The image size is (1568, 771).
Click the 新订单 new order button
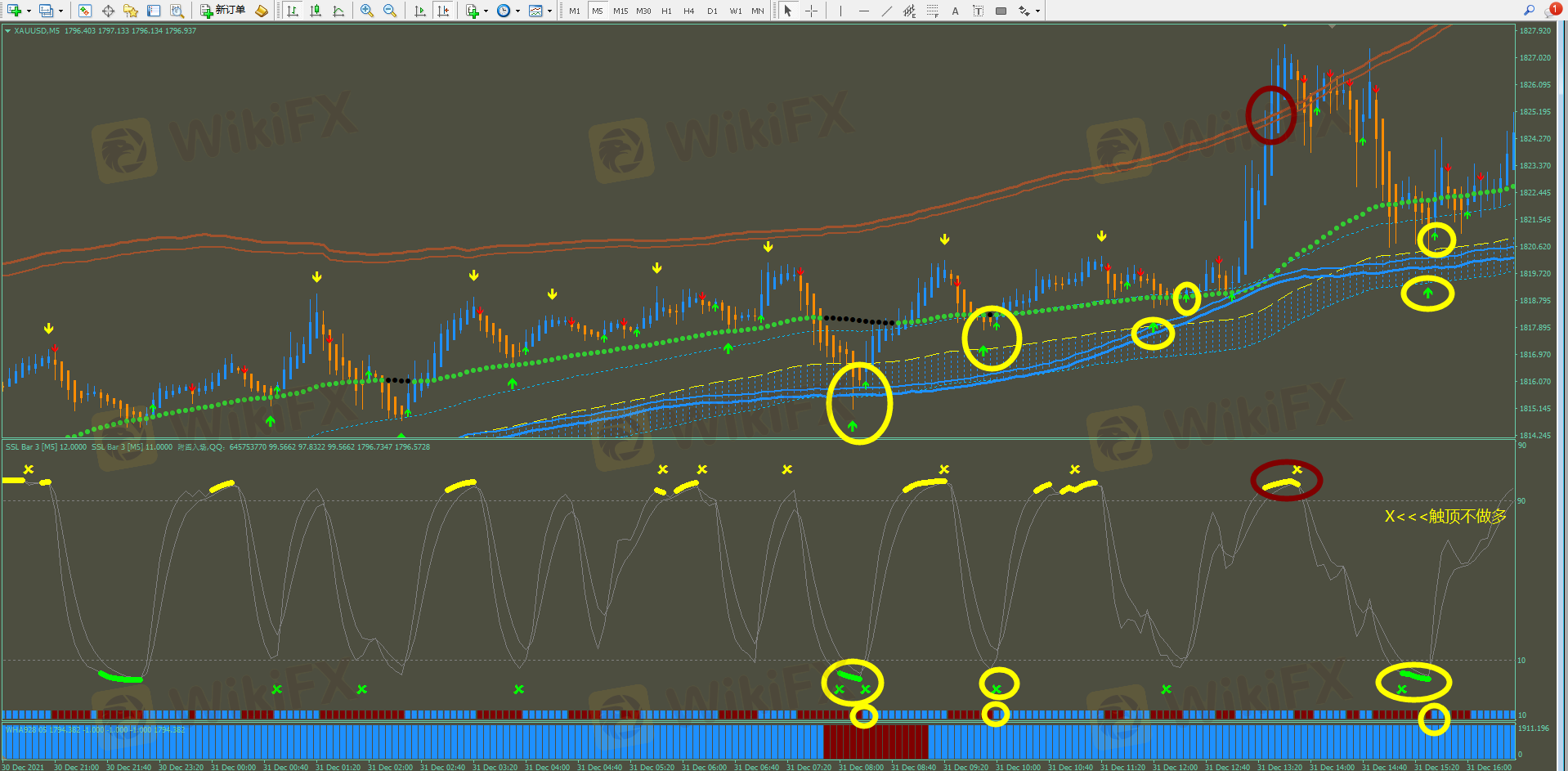pos(223,11)
